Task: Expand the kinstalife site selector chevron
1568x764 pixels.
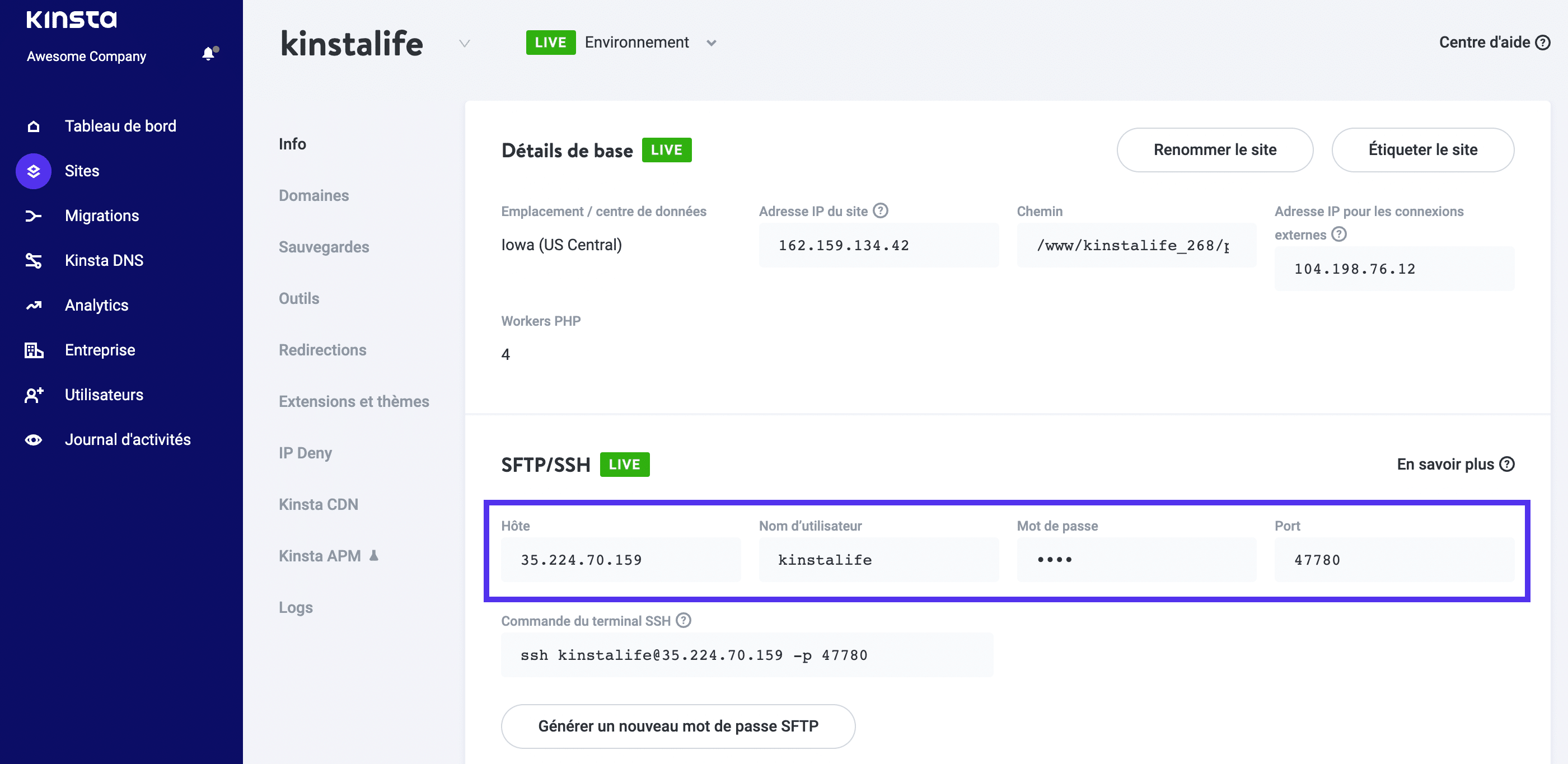Action: point(465,43)
